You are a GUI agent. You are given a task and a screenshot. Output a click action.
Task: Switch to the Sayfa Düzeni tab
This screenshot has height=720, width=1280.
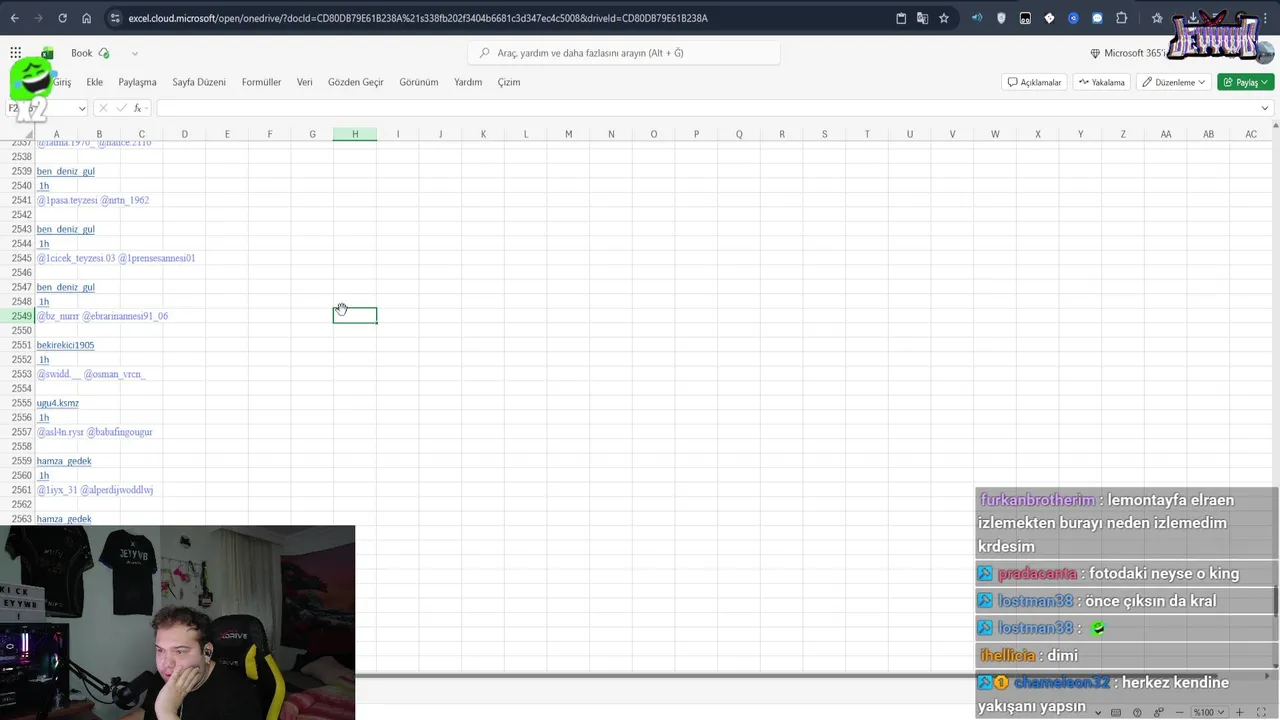(199, 82)
